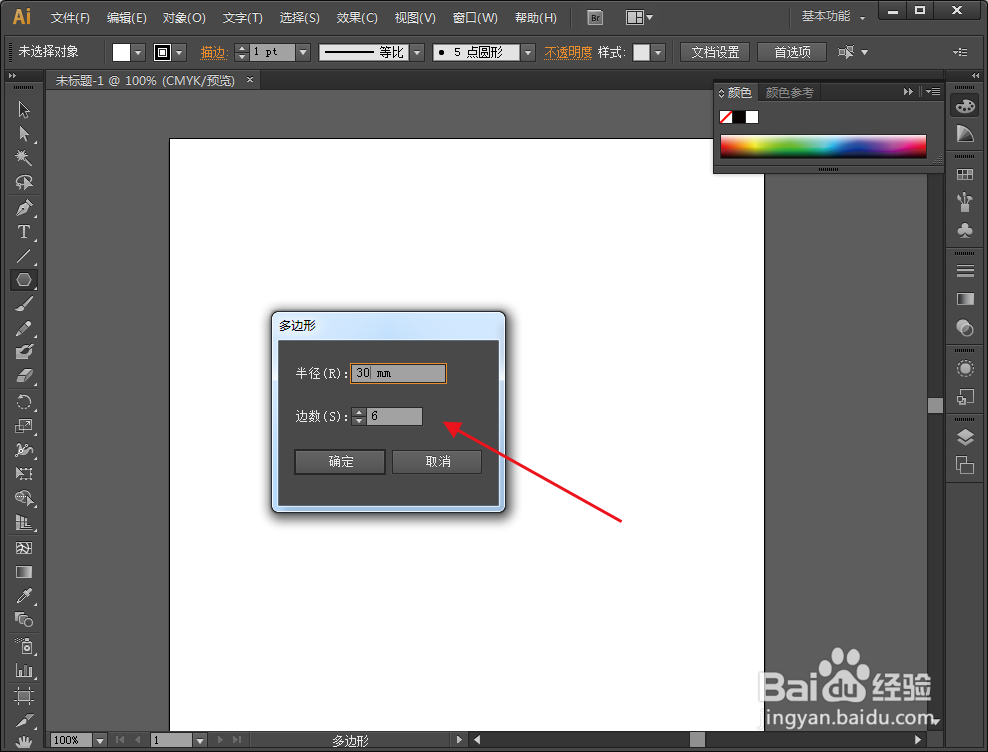Image resolution: width=988 pixels, height=752 pixels.
Task: Open the 效果(C) menu
Action: [357, 18]
